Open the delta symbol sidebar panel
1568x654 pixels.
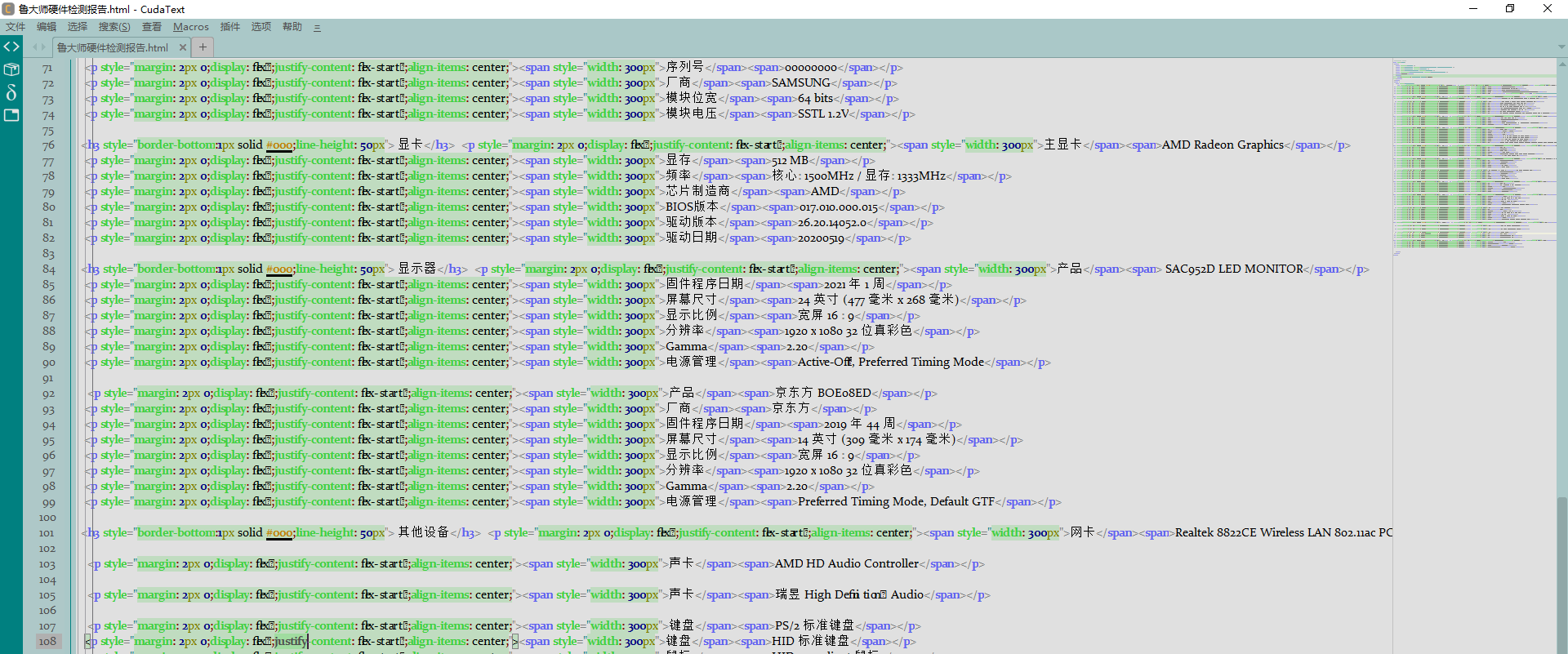(11, 92)
